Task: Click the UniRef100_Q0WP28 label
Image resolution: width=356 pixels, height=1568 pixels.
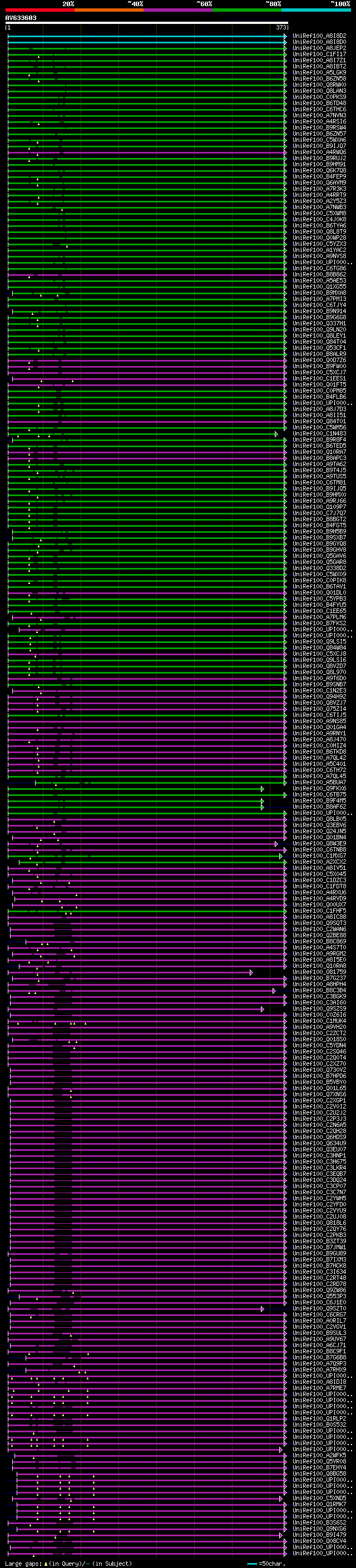Action: (319, 238)
